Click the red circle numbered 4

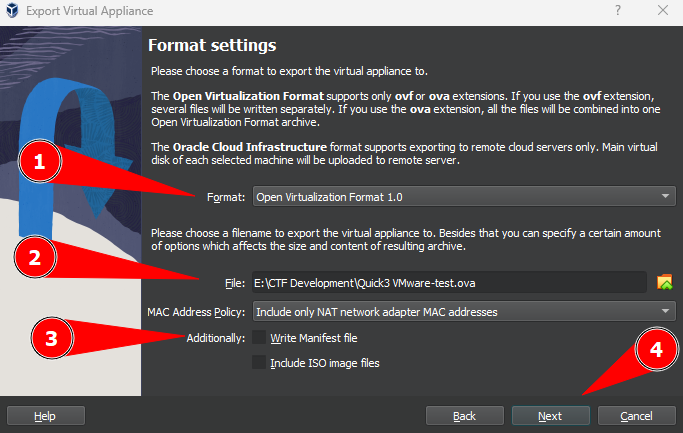pyautogui.click(x=656, y=350)
